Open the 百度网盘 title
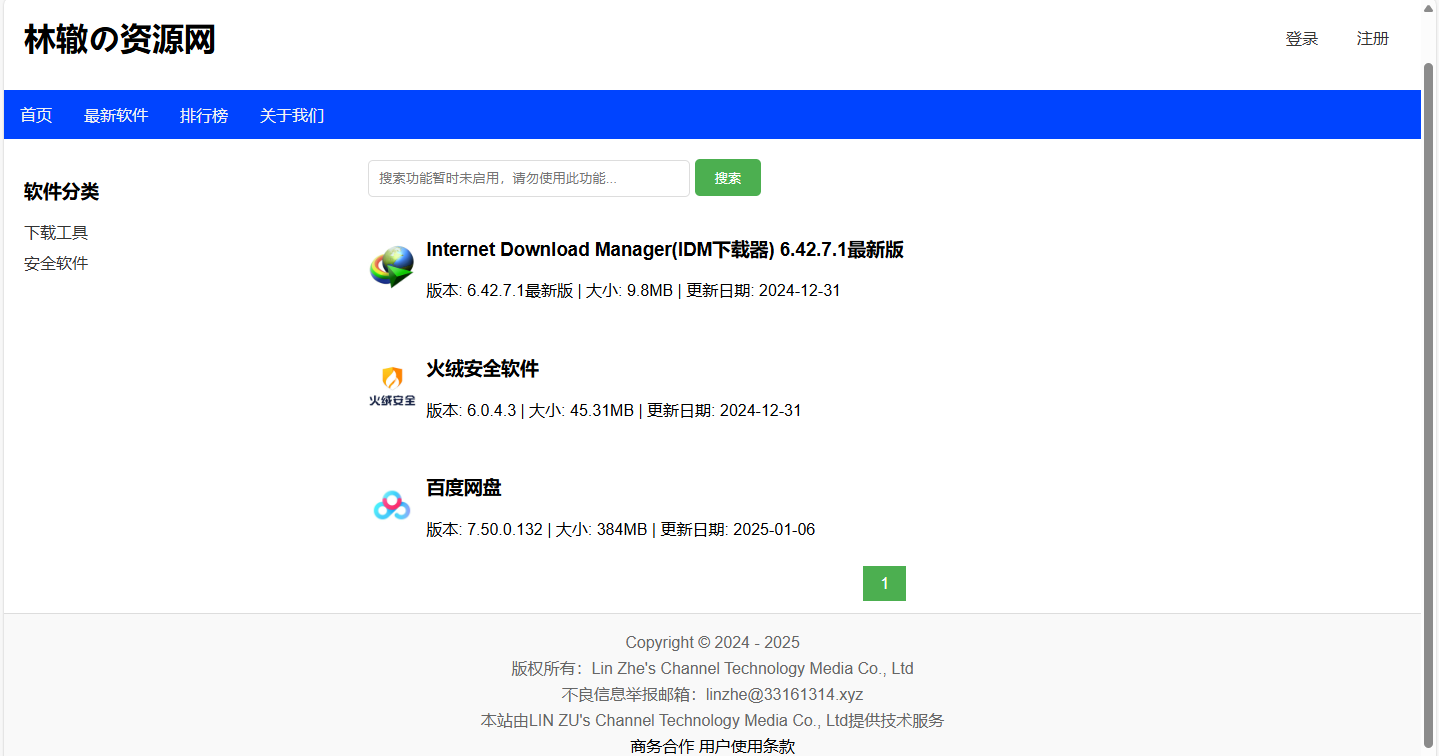Viewport: 1439px width, 756px height. 464,488
